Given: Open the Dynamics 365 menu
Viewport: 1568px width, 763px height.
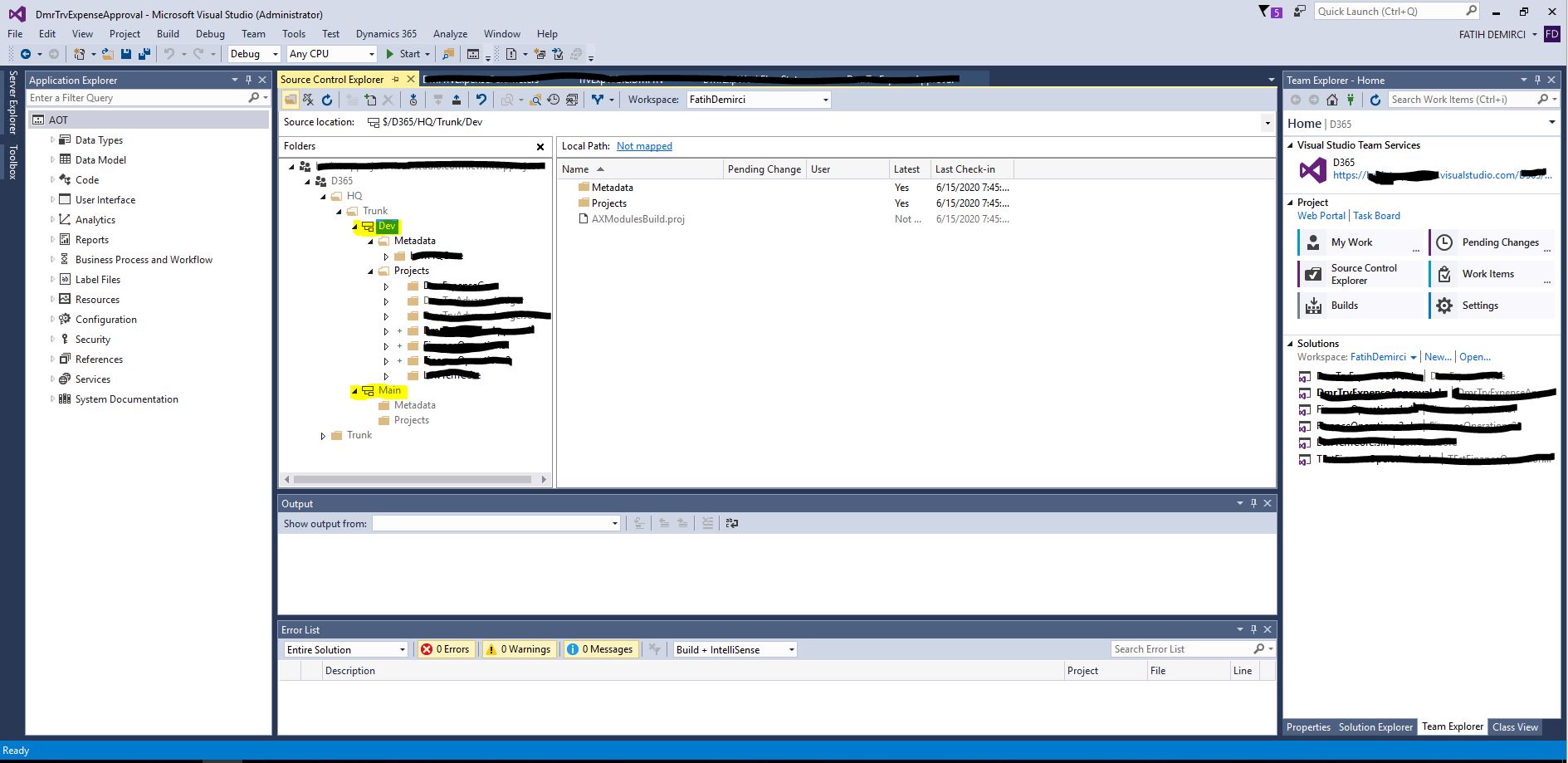Looking at the screenshot, I should click(386, 34).
